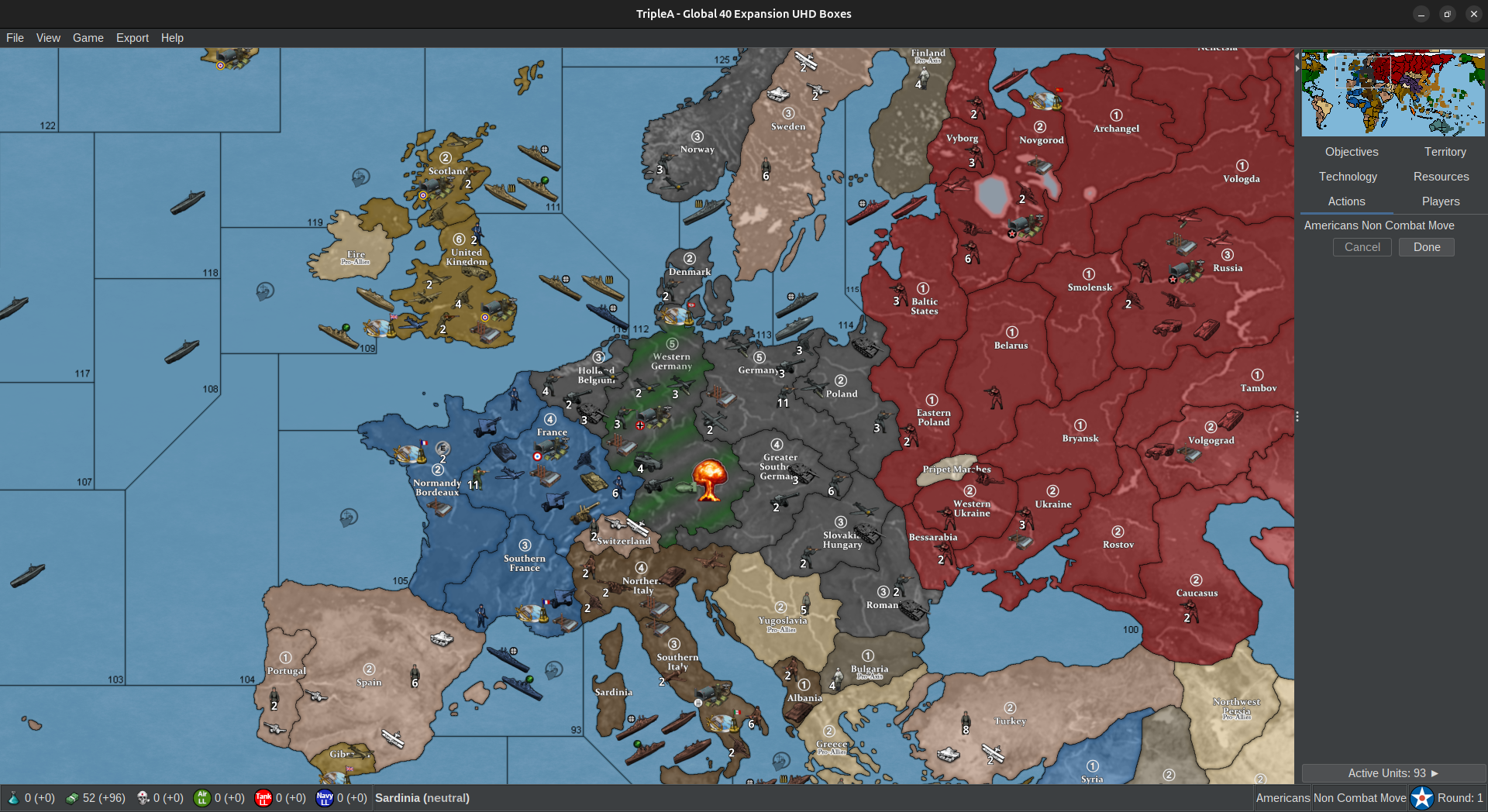1488x812 pixels.
Task: Select the white tank unit in Spain
Action: tap(441, 638)
